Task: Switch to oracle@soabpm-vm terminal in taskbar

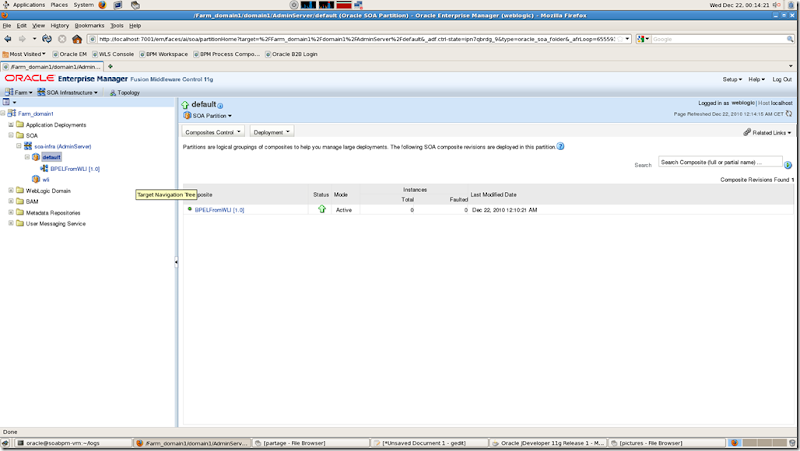Action: [72, 443]
